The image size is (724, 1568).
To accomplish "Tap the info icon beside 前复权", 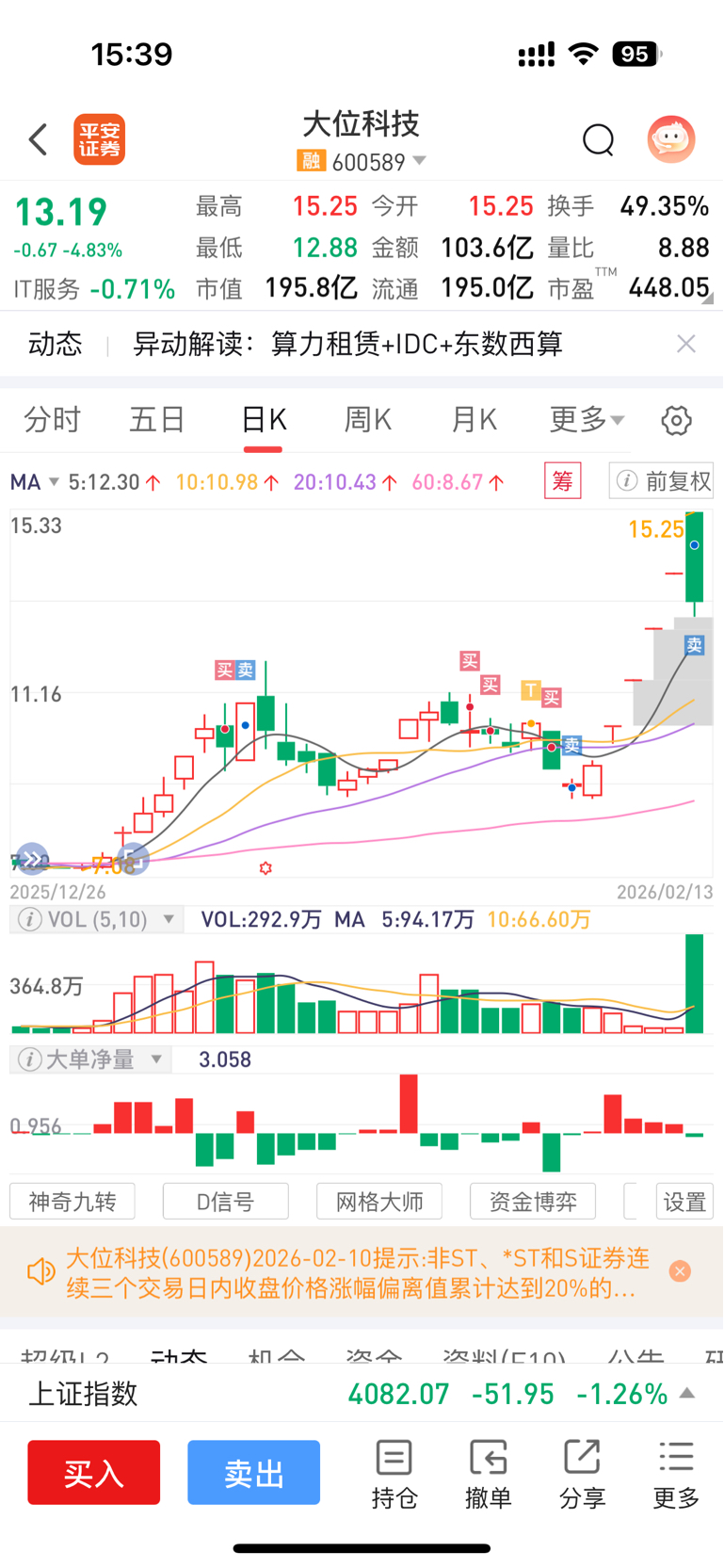I will pyautogui.click(x=627, y=481).
